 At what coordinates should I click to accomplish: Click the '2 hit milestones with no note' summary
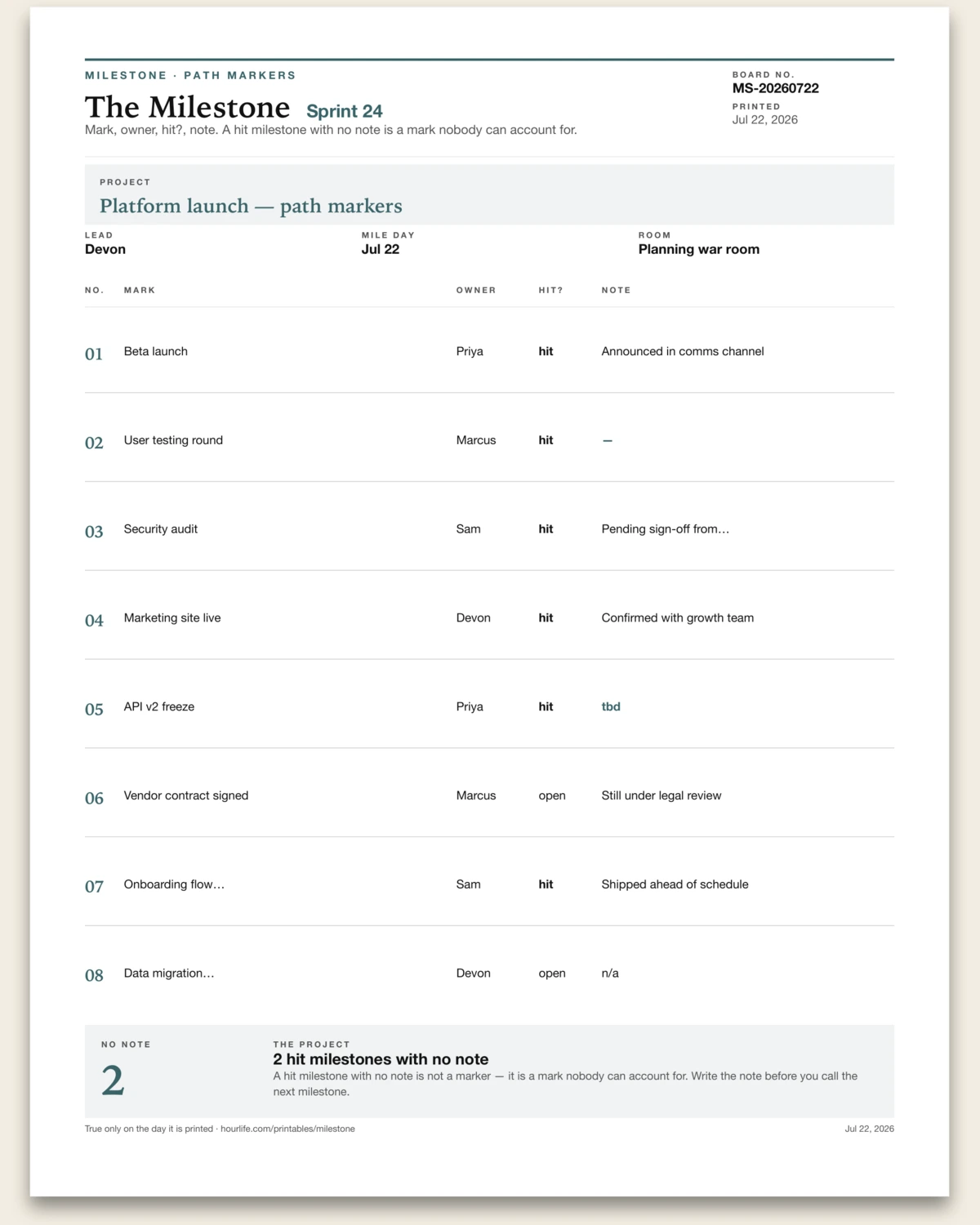(381, 1059)
